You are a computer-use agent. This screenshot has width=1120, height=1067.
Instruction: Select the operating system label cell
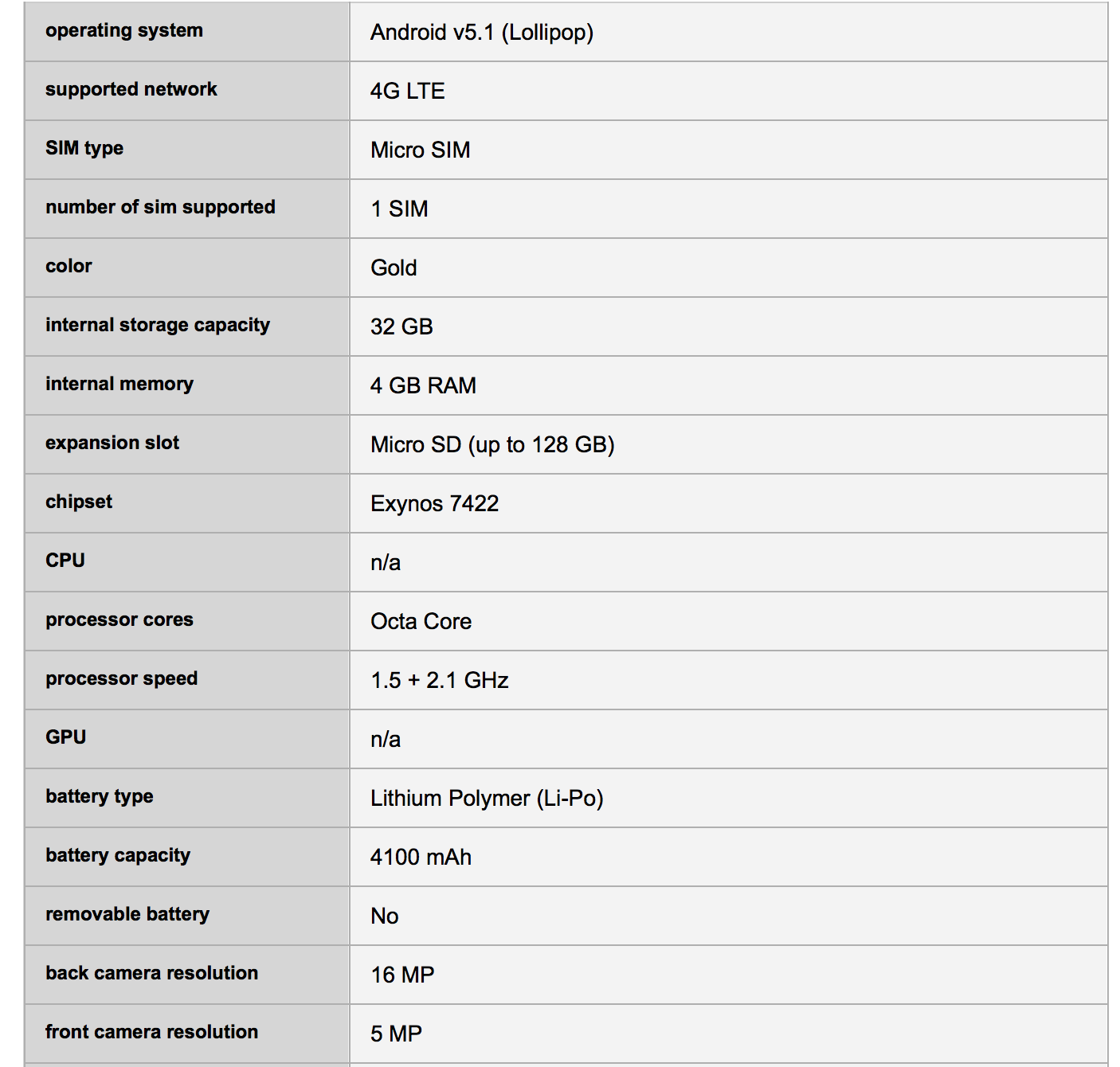point(124,31)
